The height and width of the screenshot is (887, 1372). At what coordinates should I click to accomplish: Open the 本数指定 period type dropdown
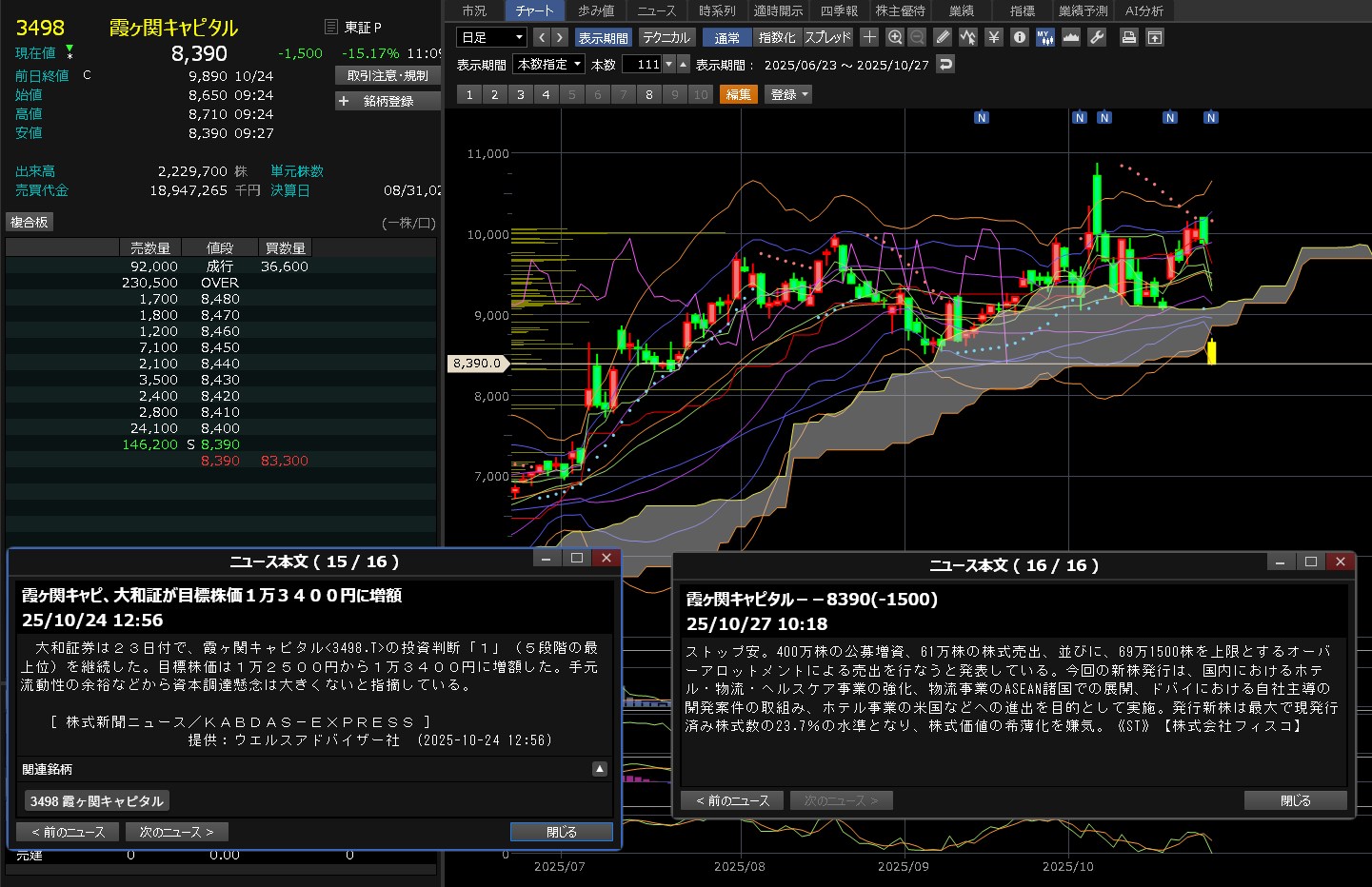(548, 65)
